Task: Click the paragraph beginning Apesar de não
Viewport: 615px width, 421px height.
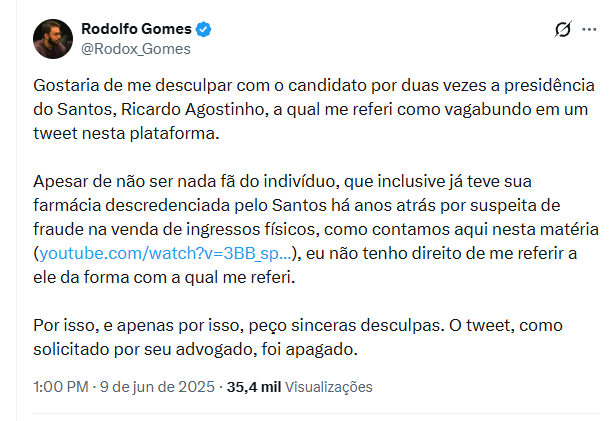Action: coord(316,230)
